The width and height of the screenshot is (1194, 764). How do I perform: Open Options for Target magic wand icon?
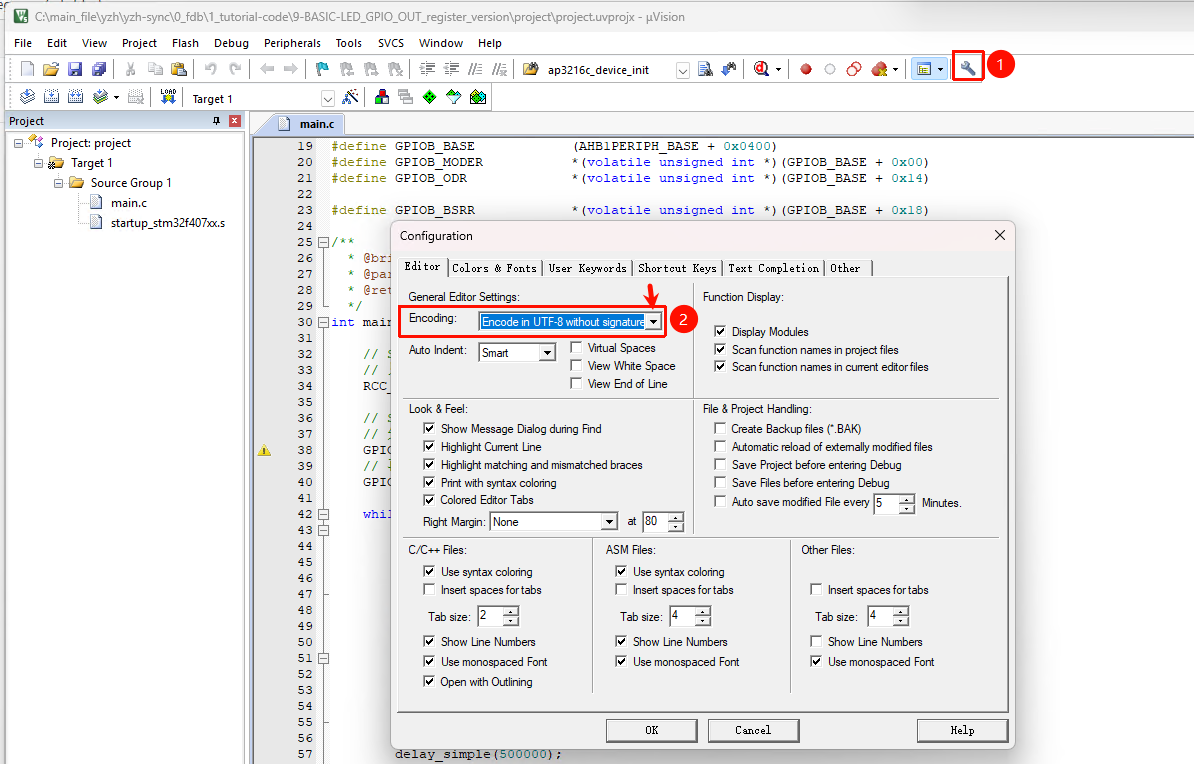(x=350, y=97)
